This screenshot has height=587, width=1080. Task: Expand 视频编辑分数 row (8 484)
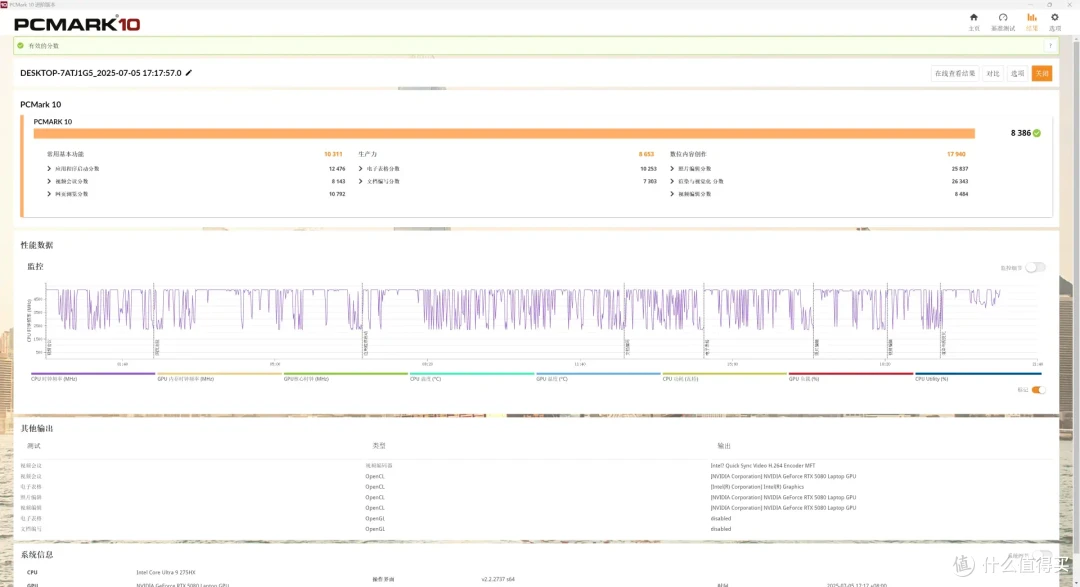pyautogui.click(x=672, y=194)
